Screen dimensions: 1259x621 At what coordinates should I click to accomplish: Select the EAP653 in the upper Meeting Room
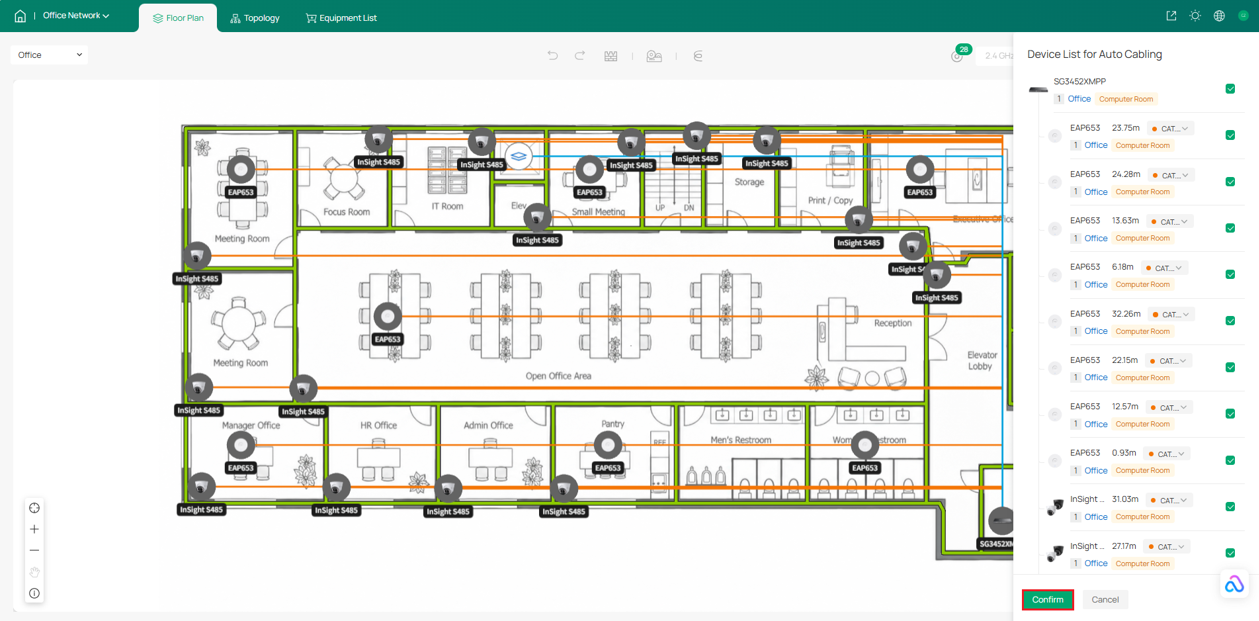tap(241, 170)
